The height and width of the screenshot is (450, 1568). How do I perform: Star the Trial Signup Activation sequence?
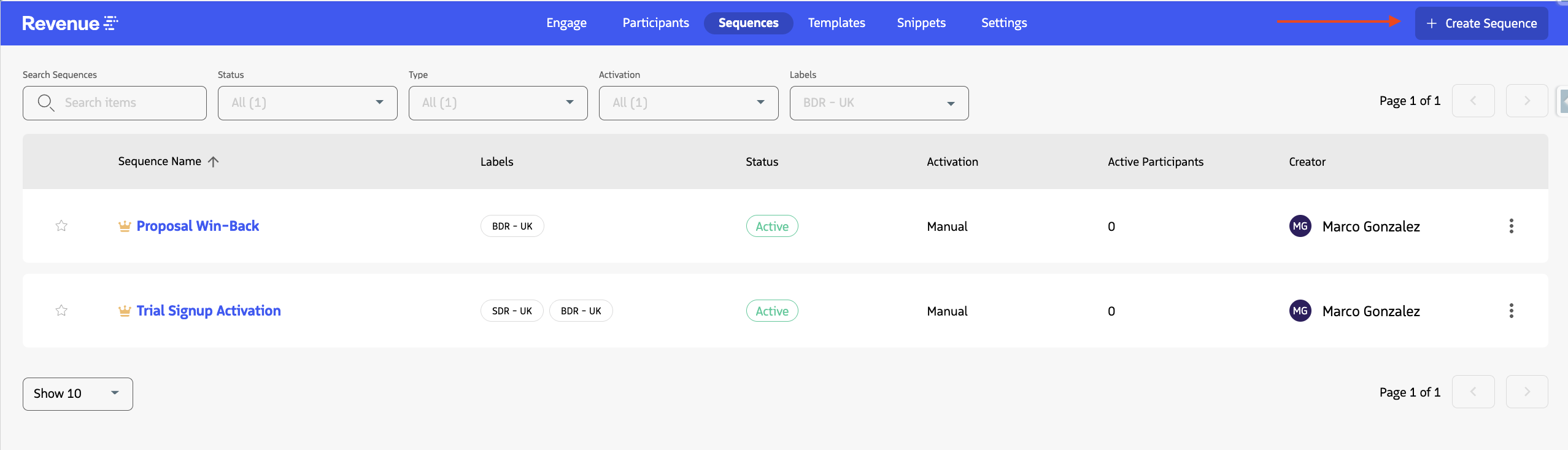pyautogui.click(x=61, y=311)
